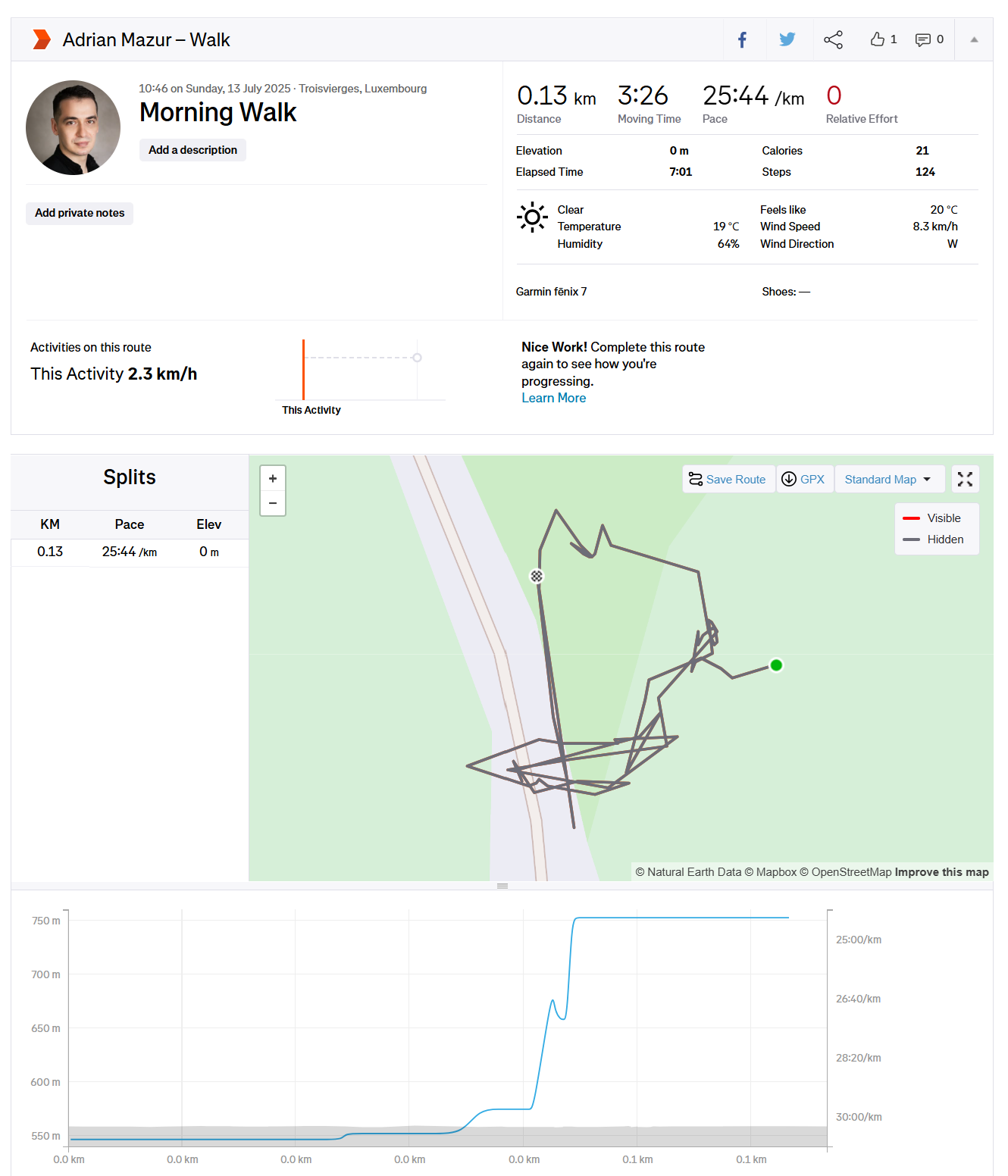Click the Save Route button
Image resolution: width=1008 pixels, height=1176 pixels.
tap(728, 480)
